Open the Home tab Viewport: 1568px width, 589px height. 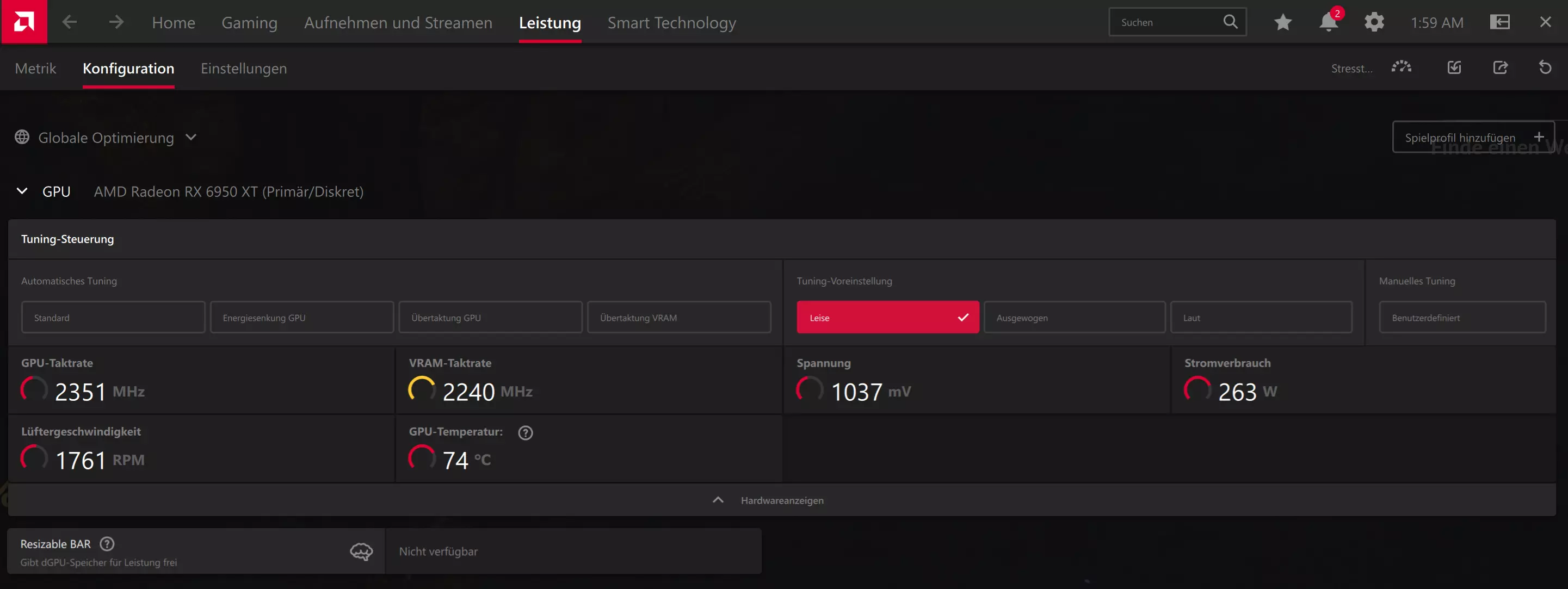pyautogui.click(x=174, y=22)
